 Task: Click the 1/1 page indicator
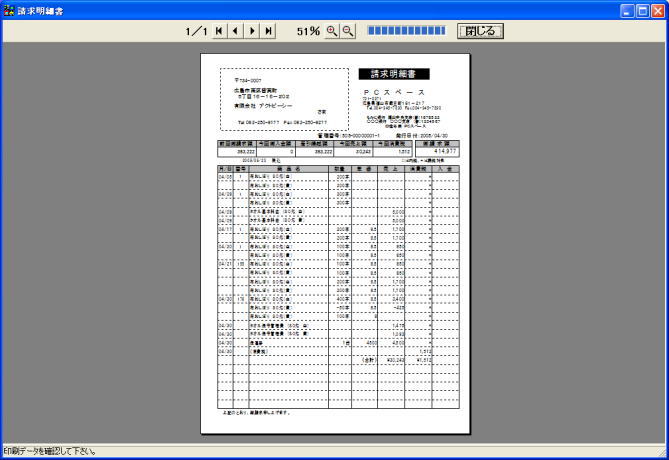[196, 31]
